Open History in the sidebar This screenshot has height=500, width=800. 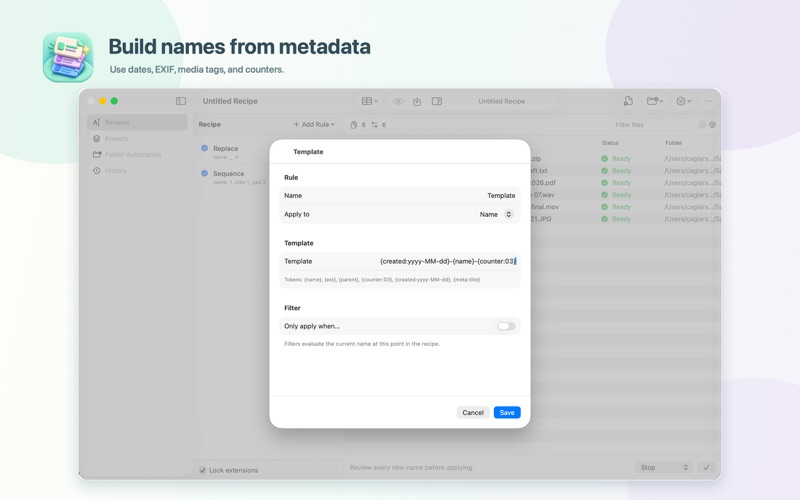point(137,170)
